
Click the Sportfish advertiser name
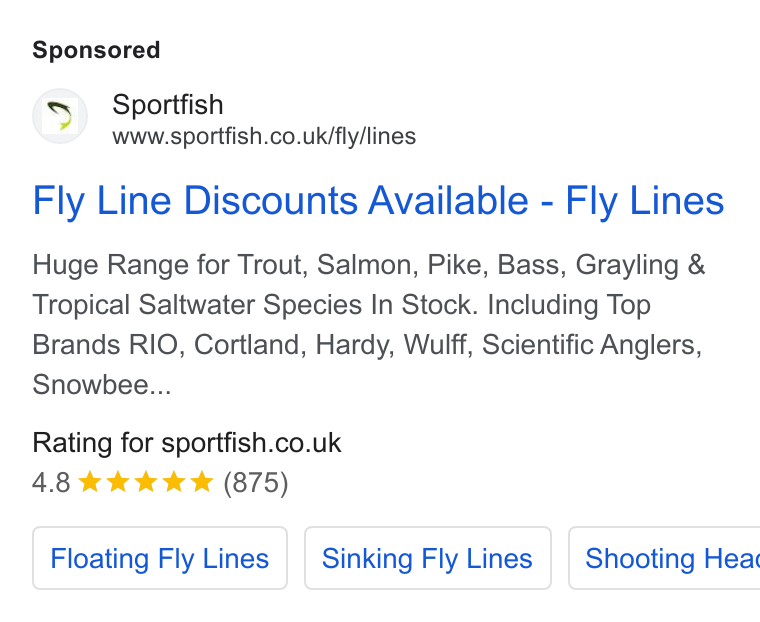(x=168, y=105)
